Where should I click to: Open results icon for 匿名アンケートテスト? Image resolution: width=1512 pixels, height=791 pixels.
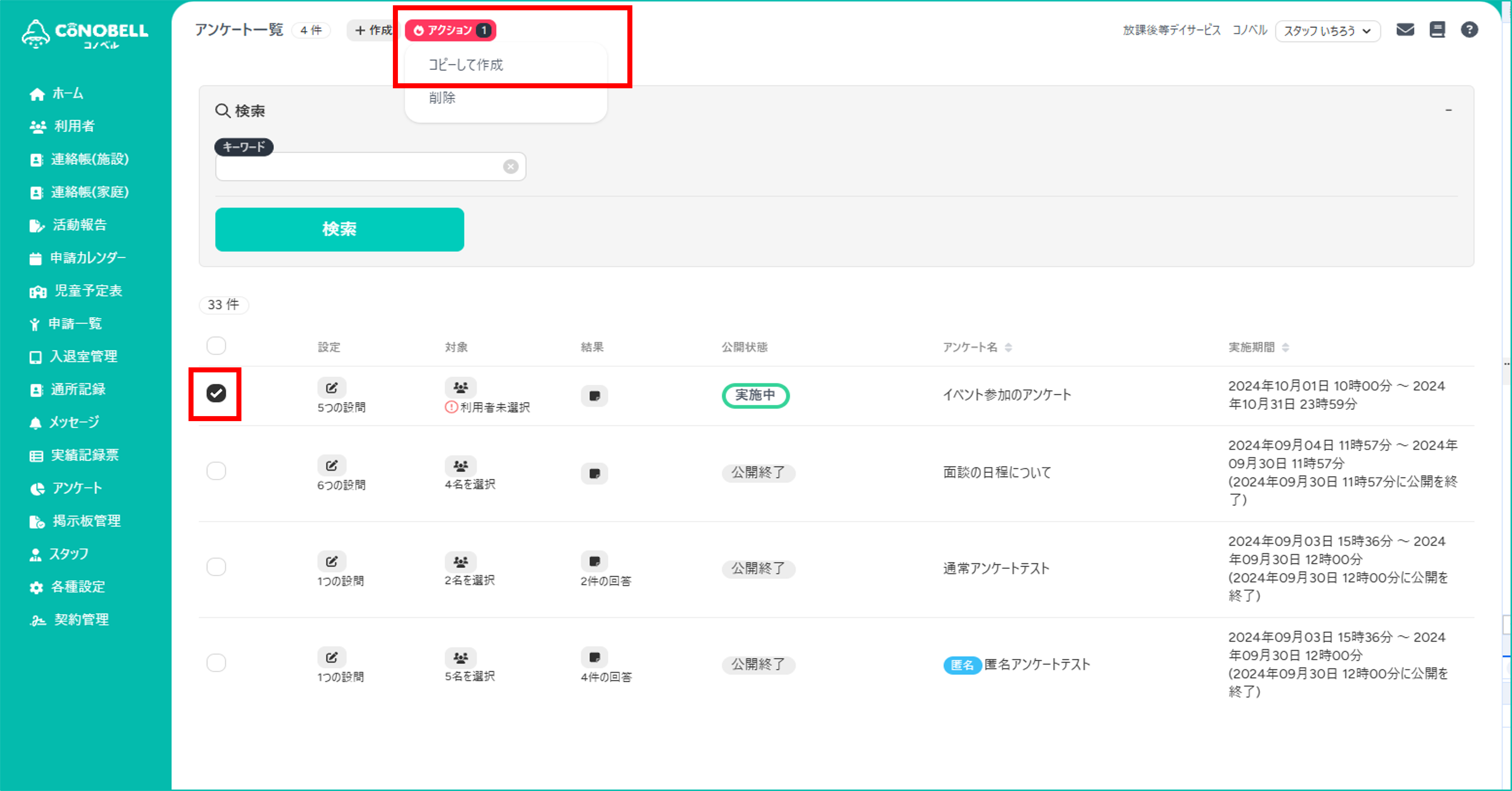594,657
